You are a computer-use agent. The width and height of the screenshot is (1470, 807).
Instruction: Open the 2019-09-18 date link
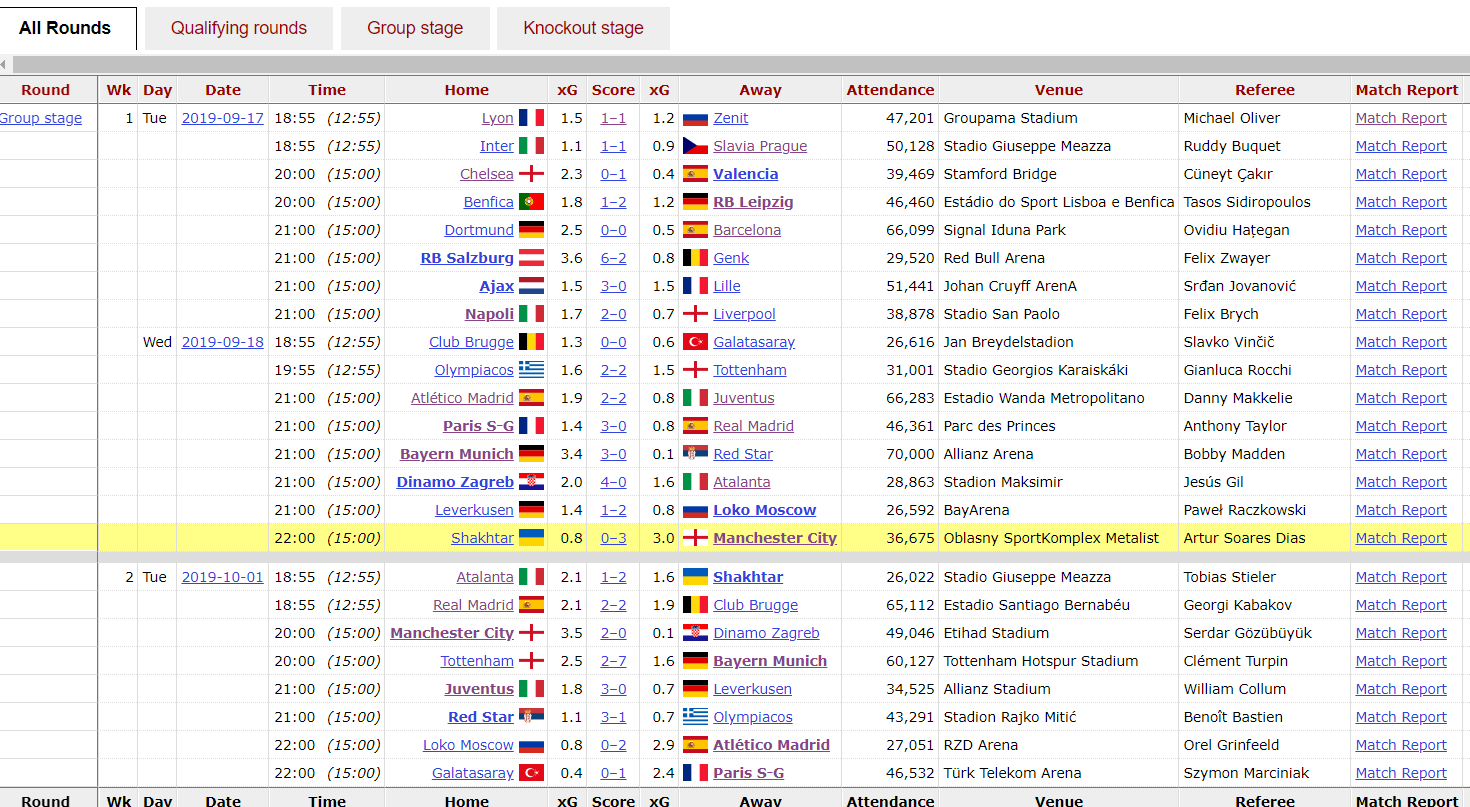[x=222, y=342]
